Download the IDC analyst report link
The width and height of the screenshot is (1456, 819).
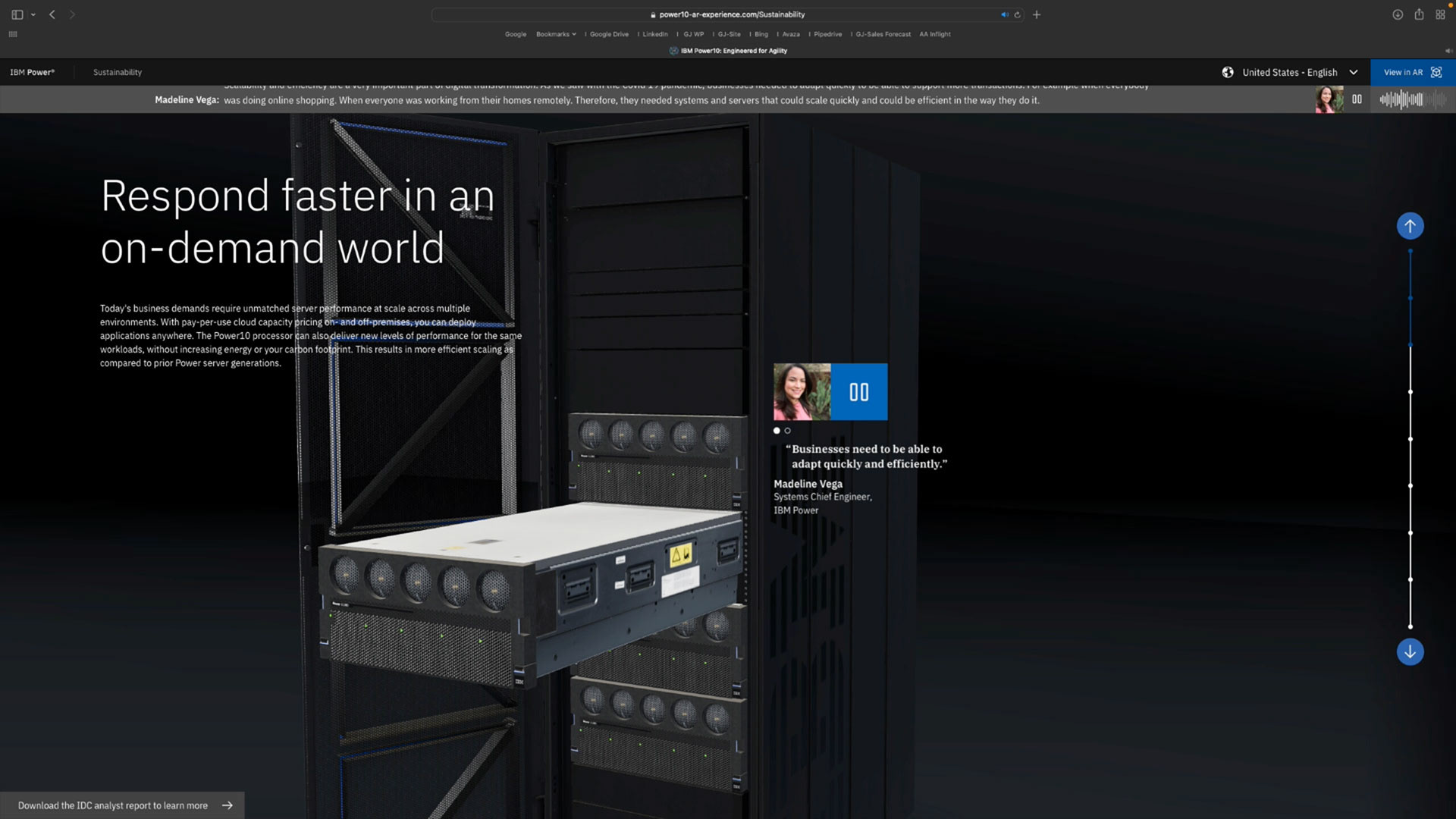[123, 805]
